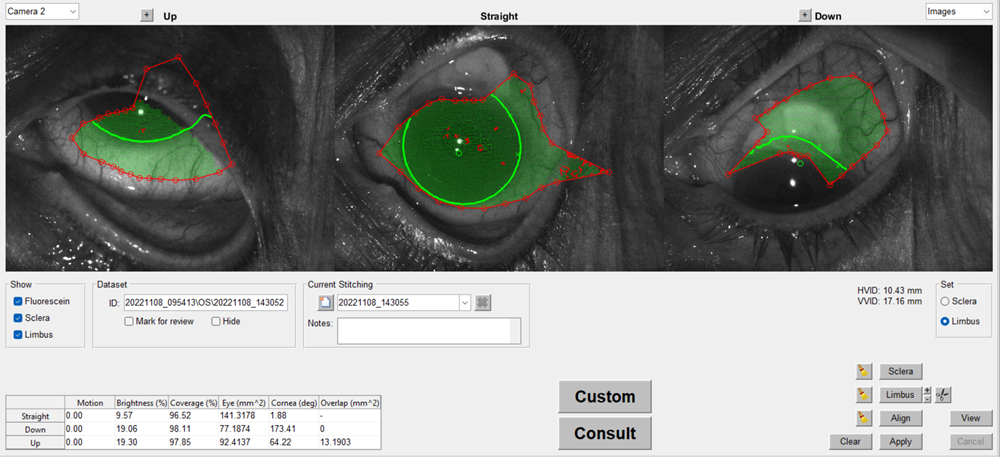Uncheck the Limbus checkbox in Show group
This screenshot has height=457, width=1000.
tap(18, 335)
